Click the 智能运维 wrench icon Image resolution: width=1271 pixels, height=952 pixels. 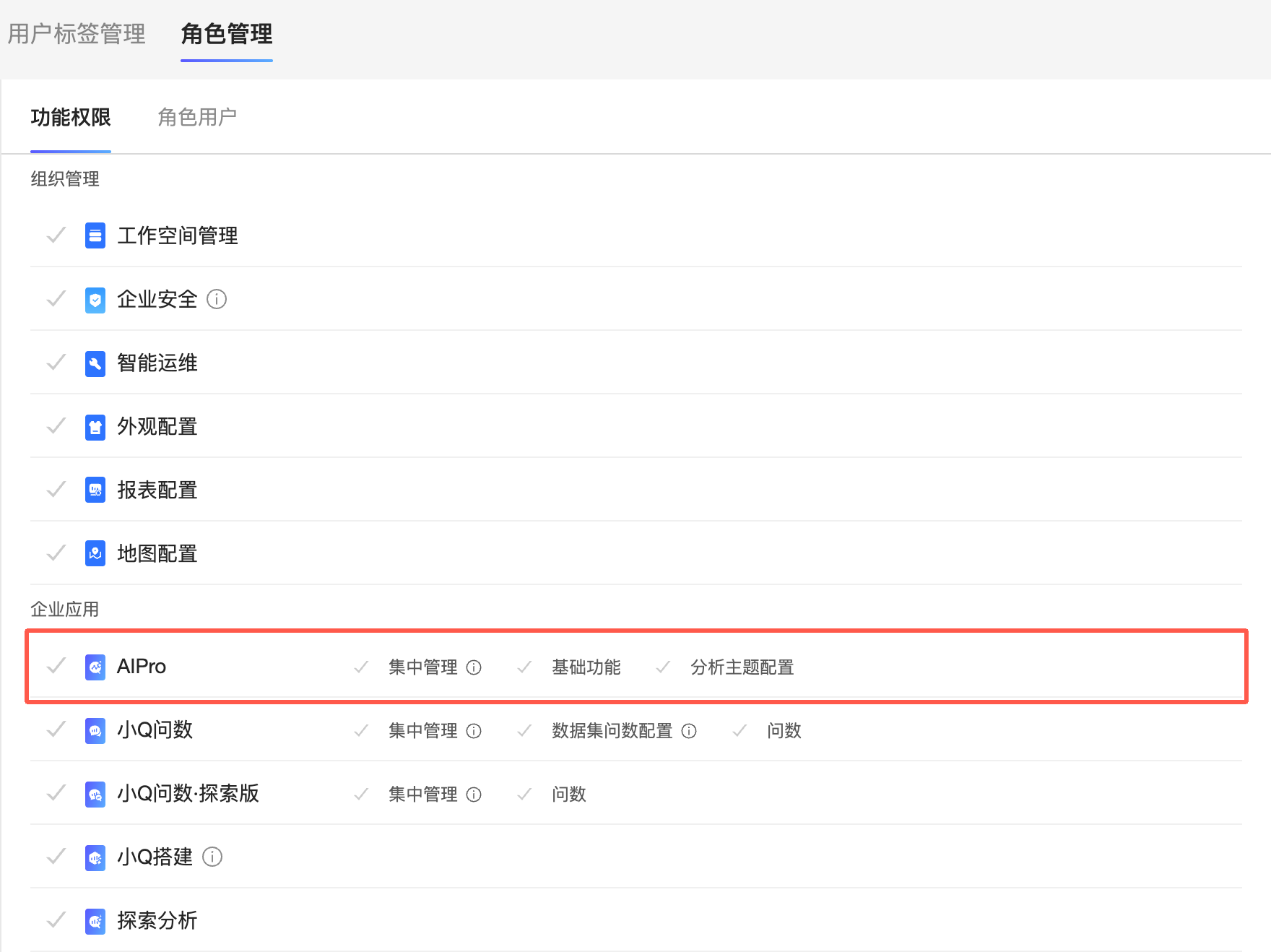click(x=95, y=363)
